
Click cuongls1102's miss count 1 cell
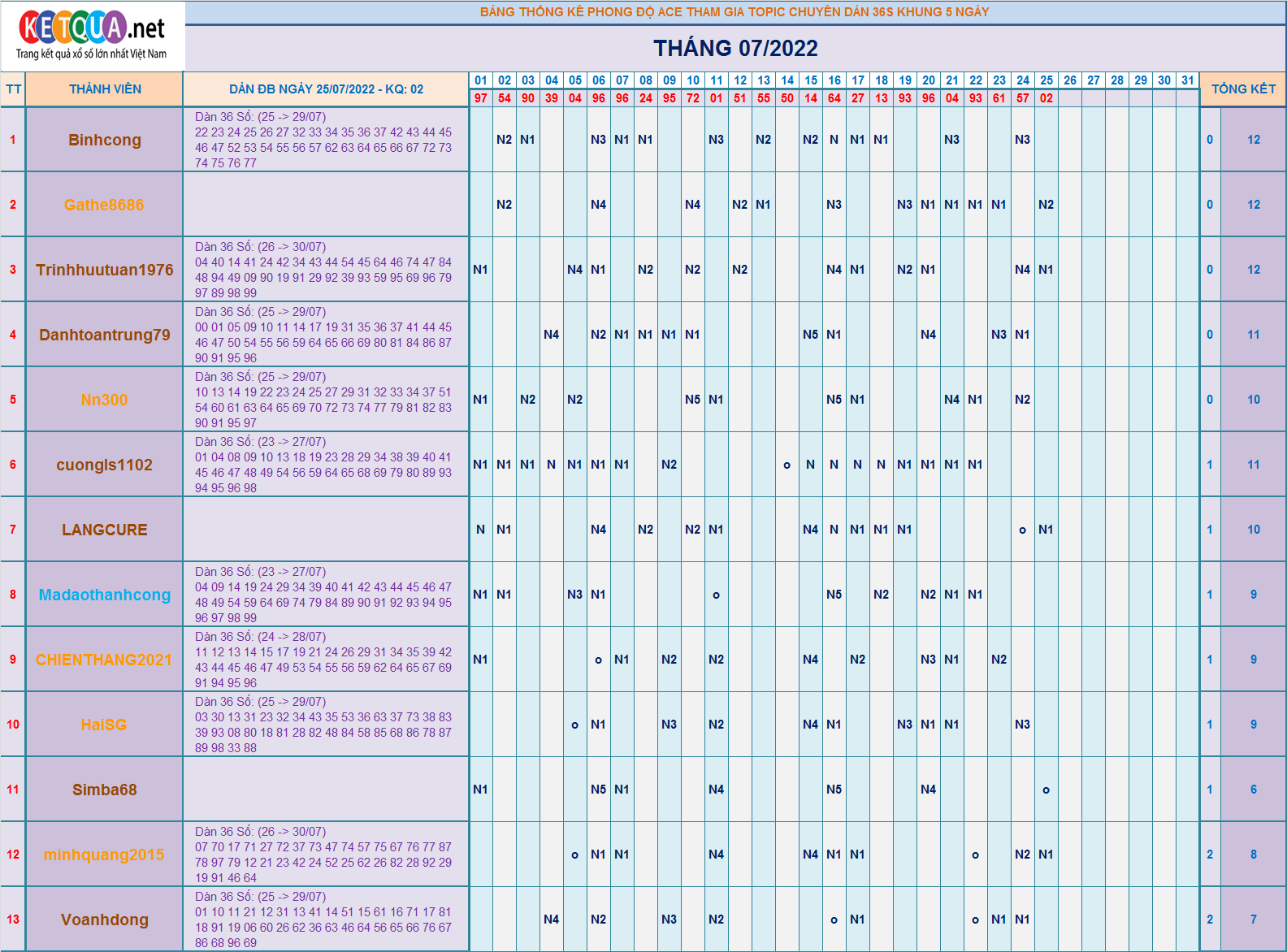[1210, 465]
